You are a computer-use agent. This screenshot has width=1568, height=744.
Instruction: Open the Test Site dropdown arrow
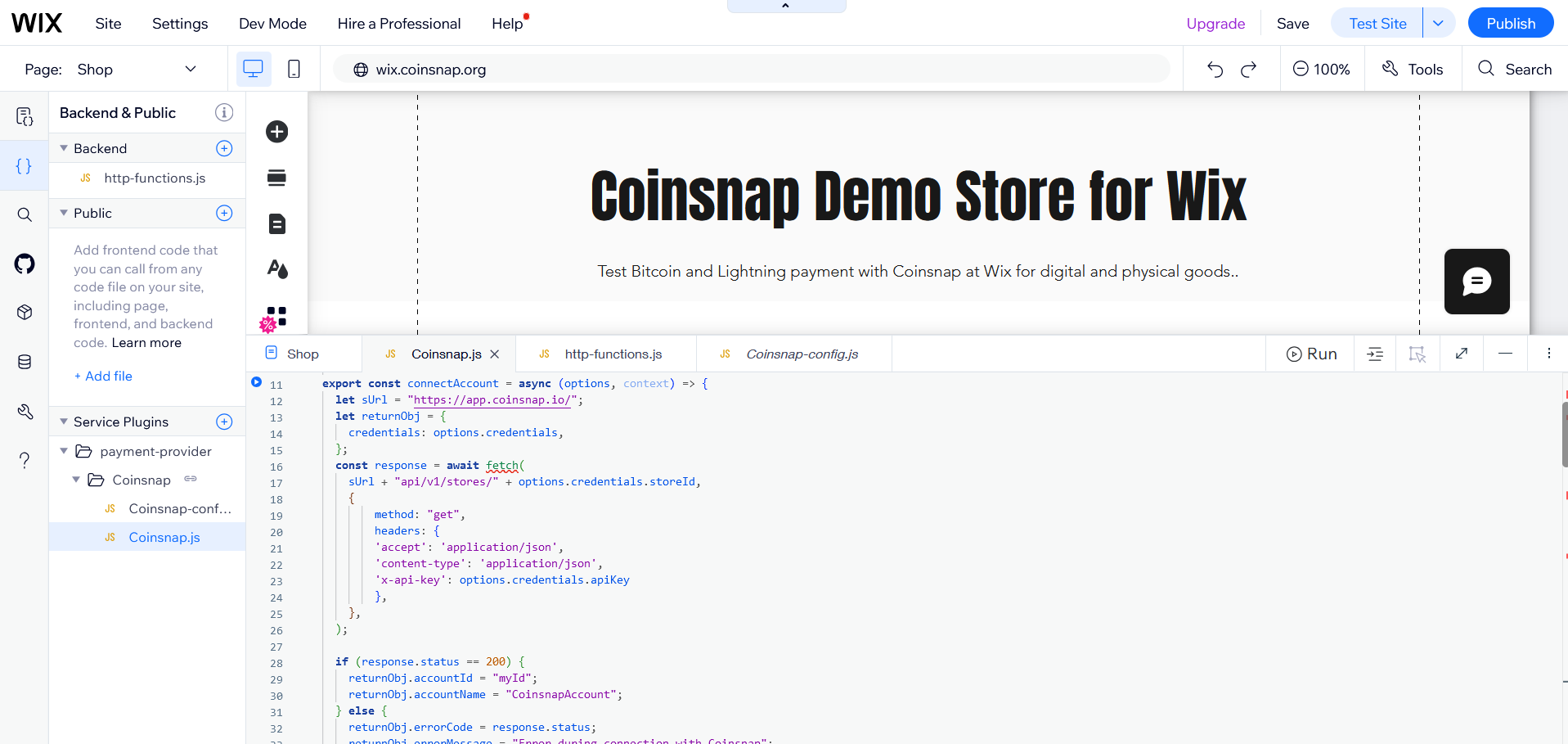click(1438, 22)
